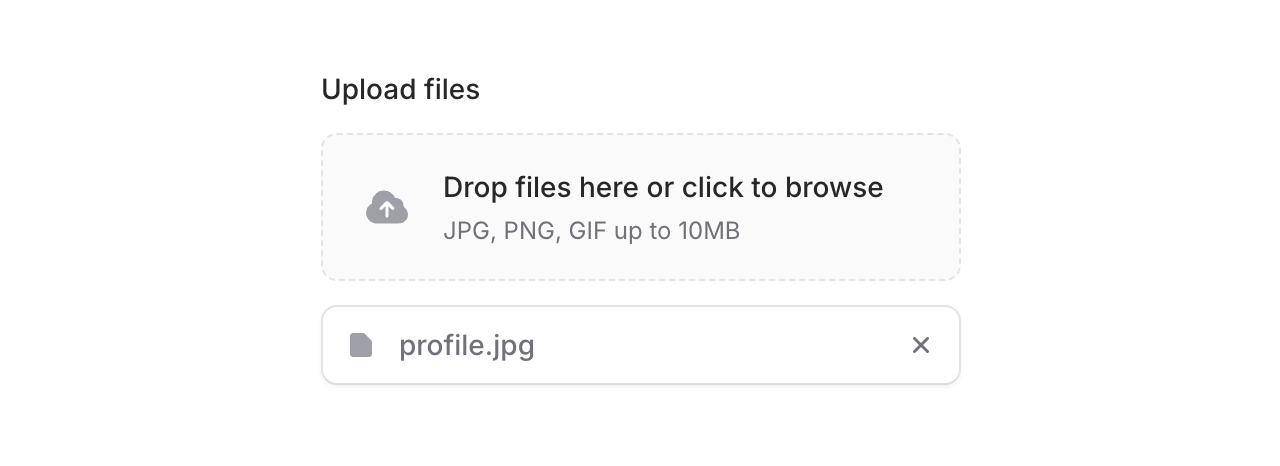Delete uploaded file using the cross button
The width and height of the screenshot is (1280, 466).
(x=921, y=345)
